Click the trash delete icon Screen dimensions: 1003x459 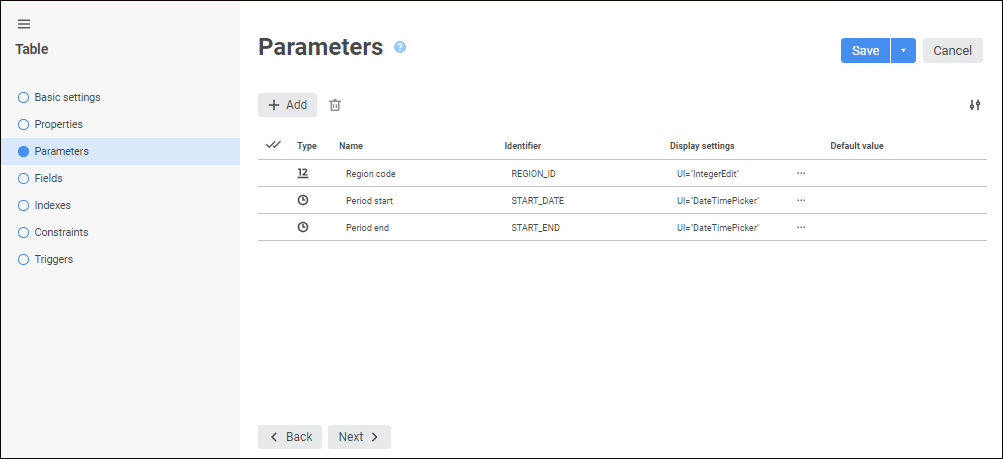pyautogui.click(x=335, y=105)
